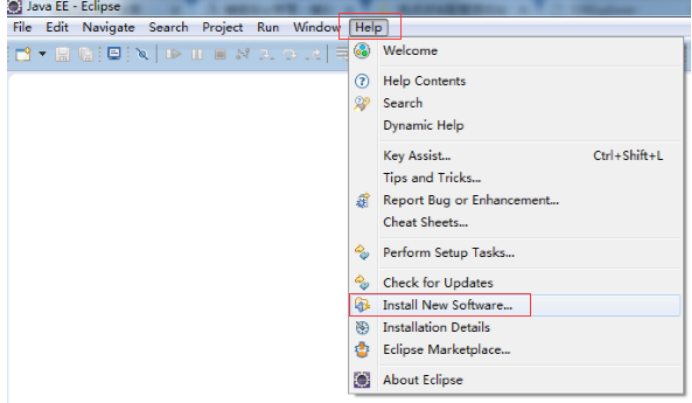This screenshot has width=692, height=403.
Task: Open About Eclipse dialog entry
Action: [x=422, y=380]
